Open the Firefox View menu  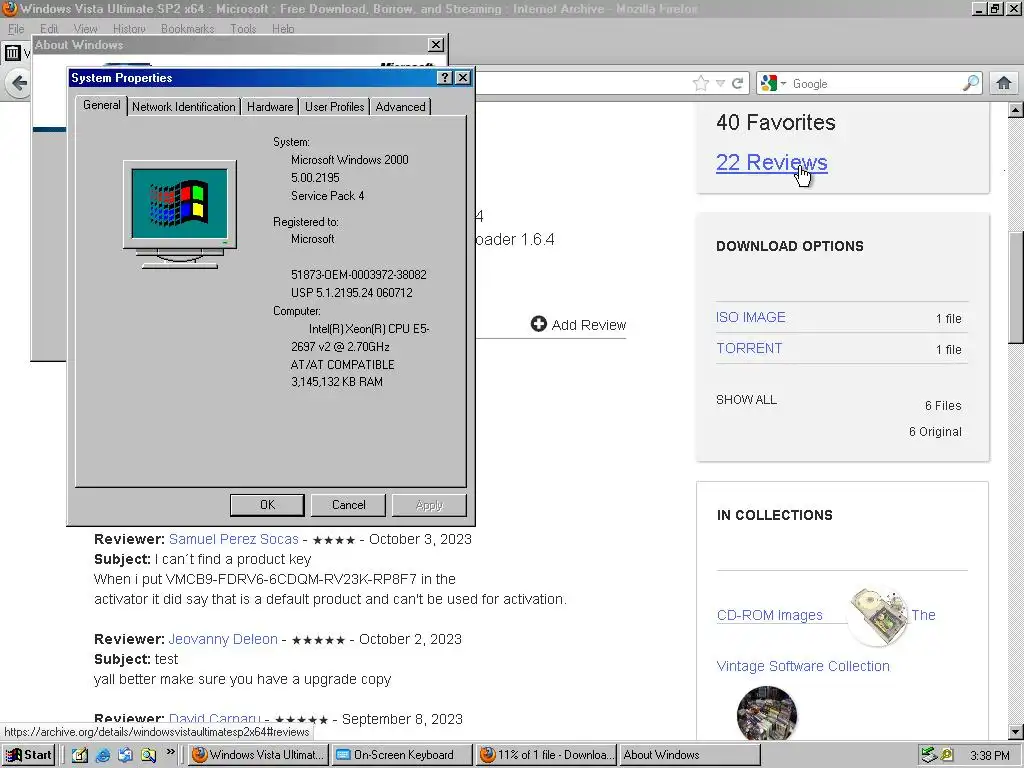tap(86, 29)
